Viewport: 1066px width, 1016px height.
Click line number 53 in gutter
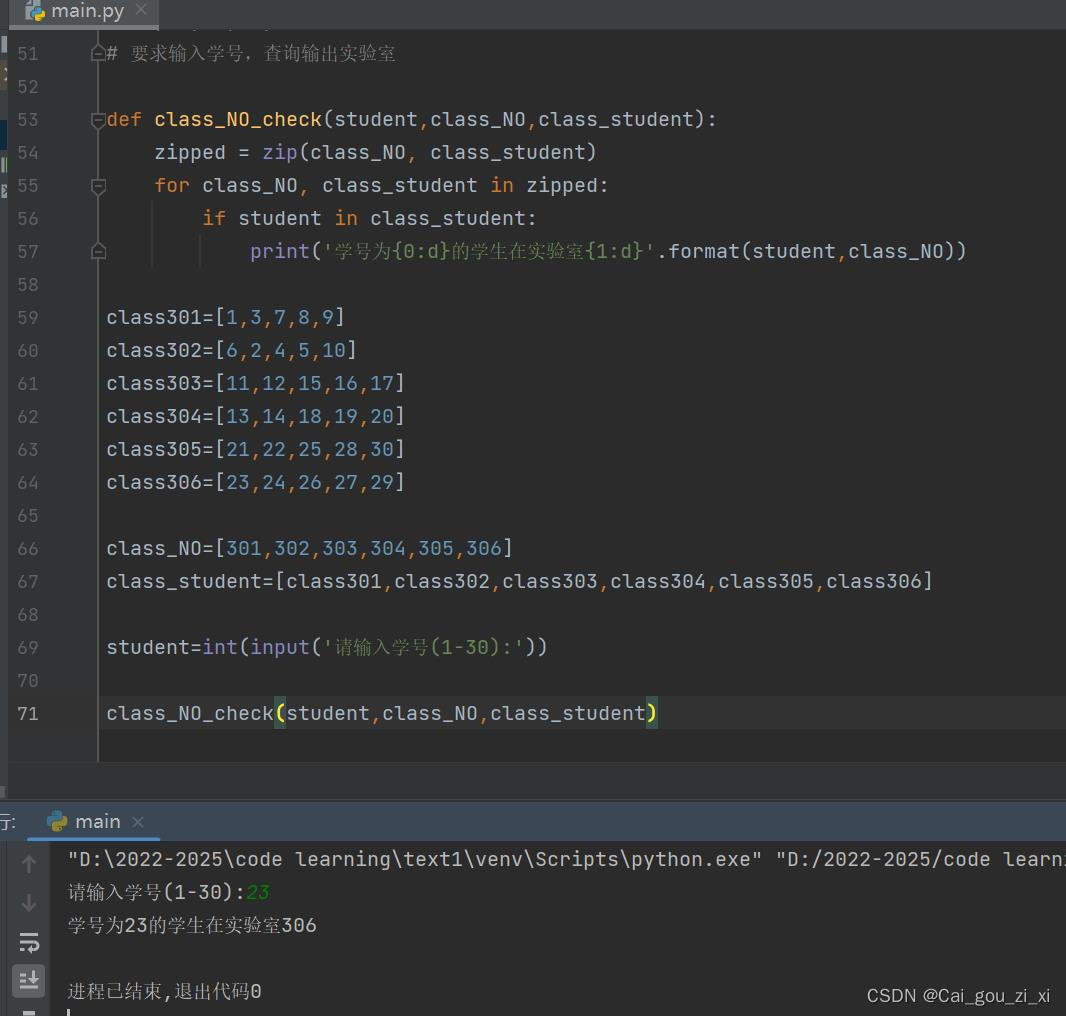pos(28,120)
